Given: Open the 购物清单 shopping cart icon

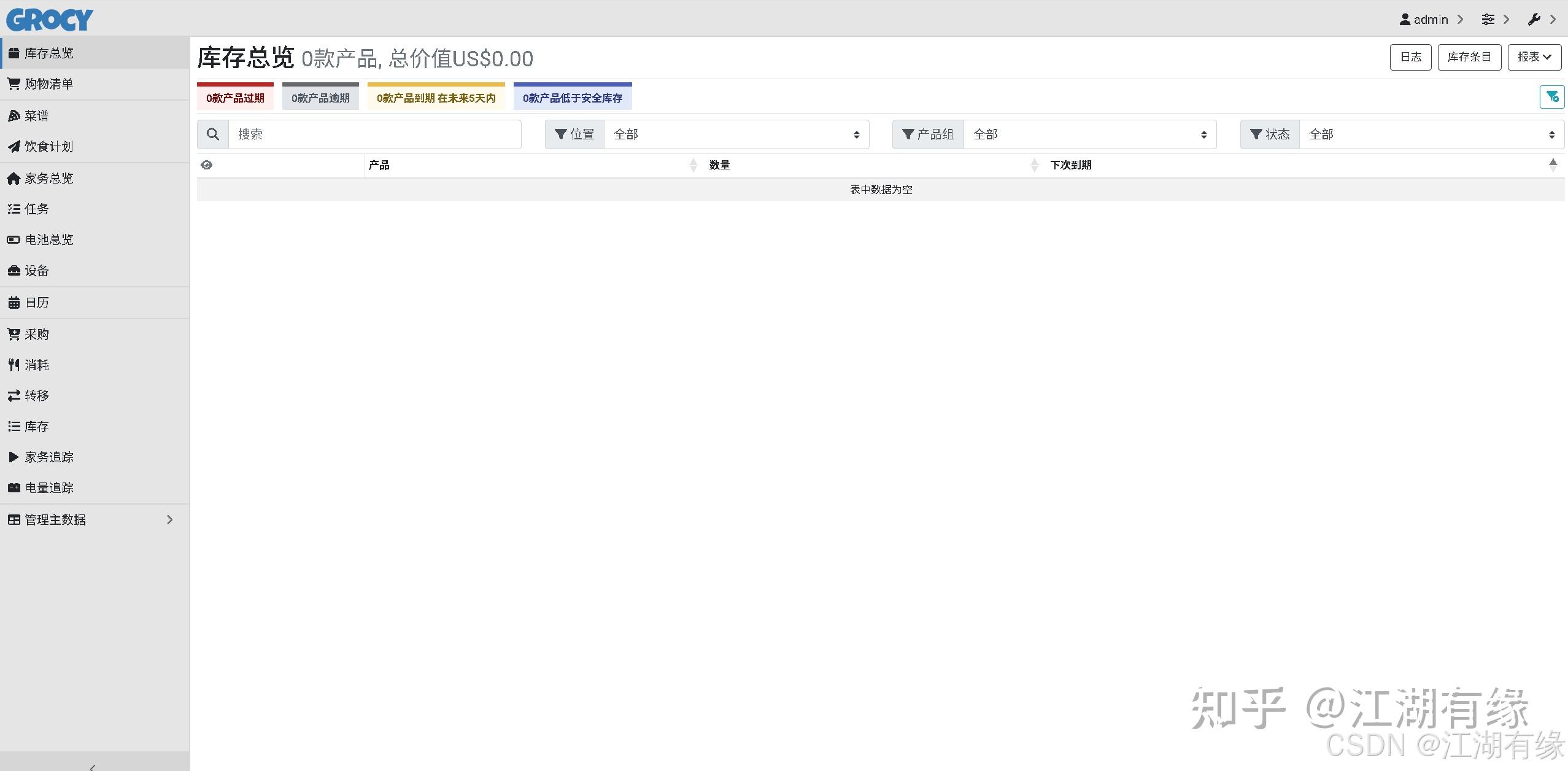Looking at the screenshot, I should pos(14,84).
